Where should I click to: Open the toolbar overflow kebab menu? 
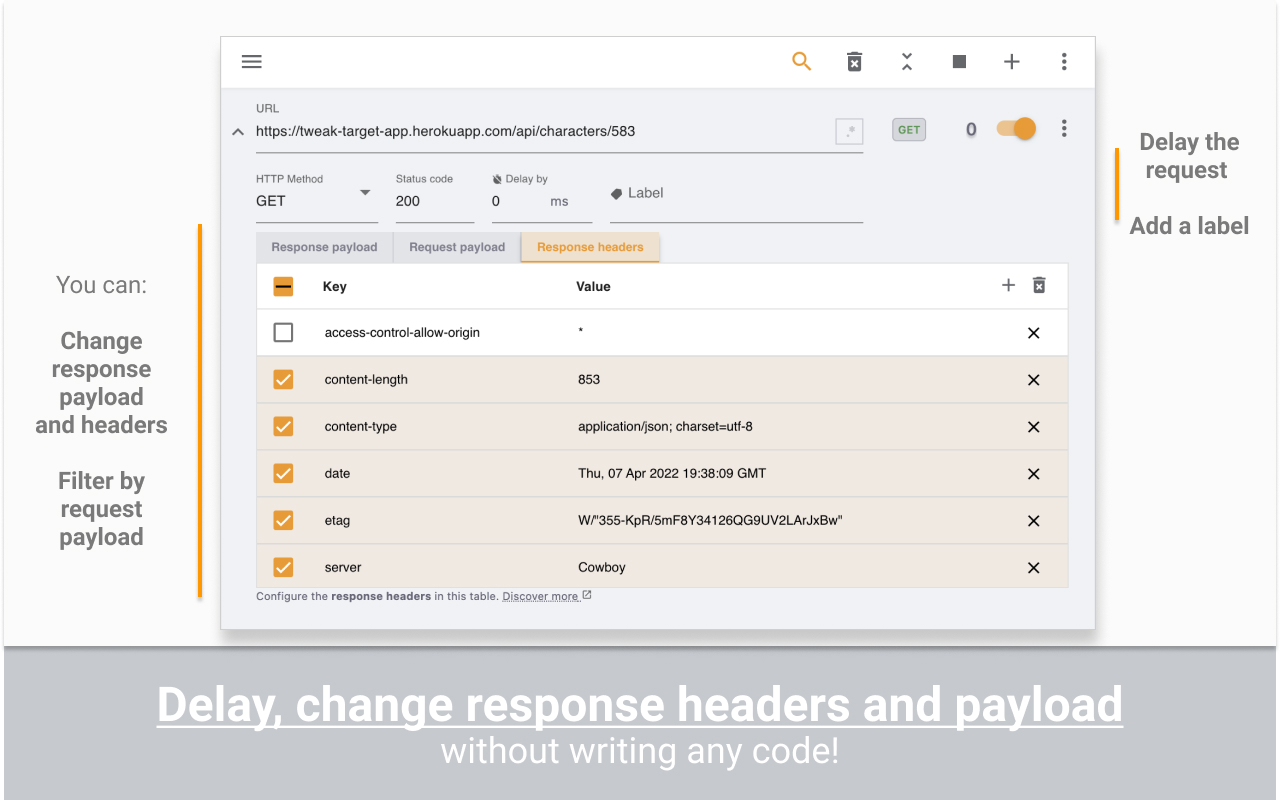(1064, 61)
